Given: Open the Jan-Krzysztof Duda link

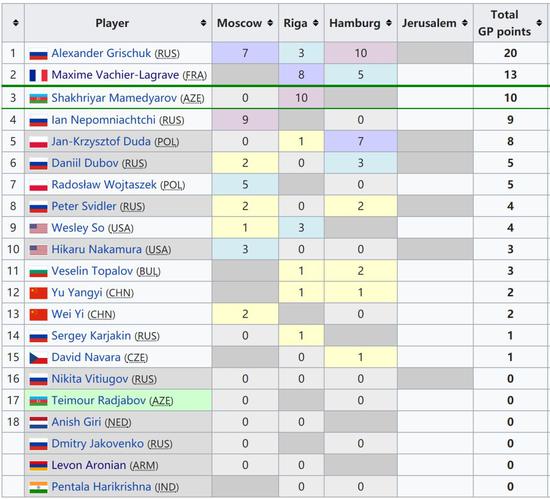Looking at the screenshot, I should pos(101,142).
